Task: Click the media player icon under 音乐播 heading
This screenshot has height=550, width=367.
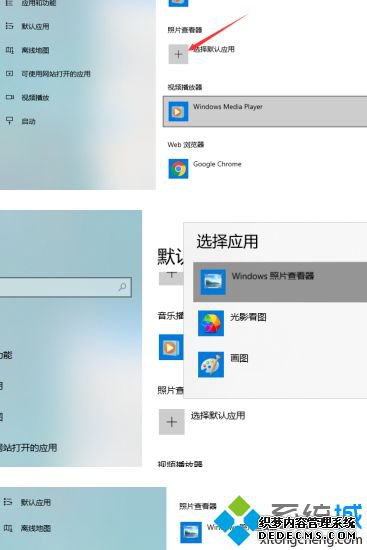Action: [x=171, y=347]
